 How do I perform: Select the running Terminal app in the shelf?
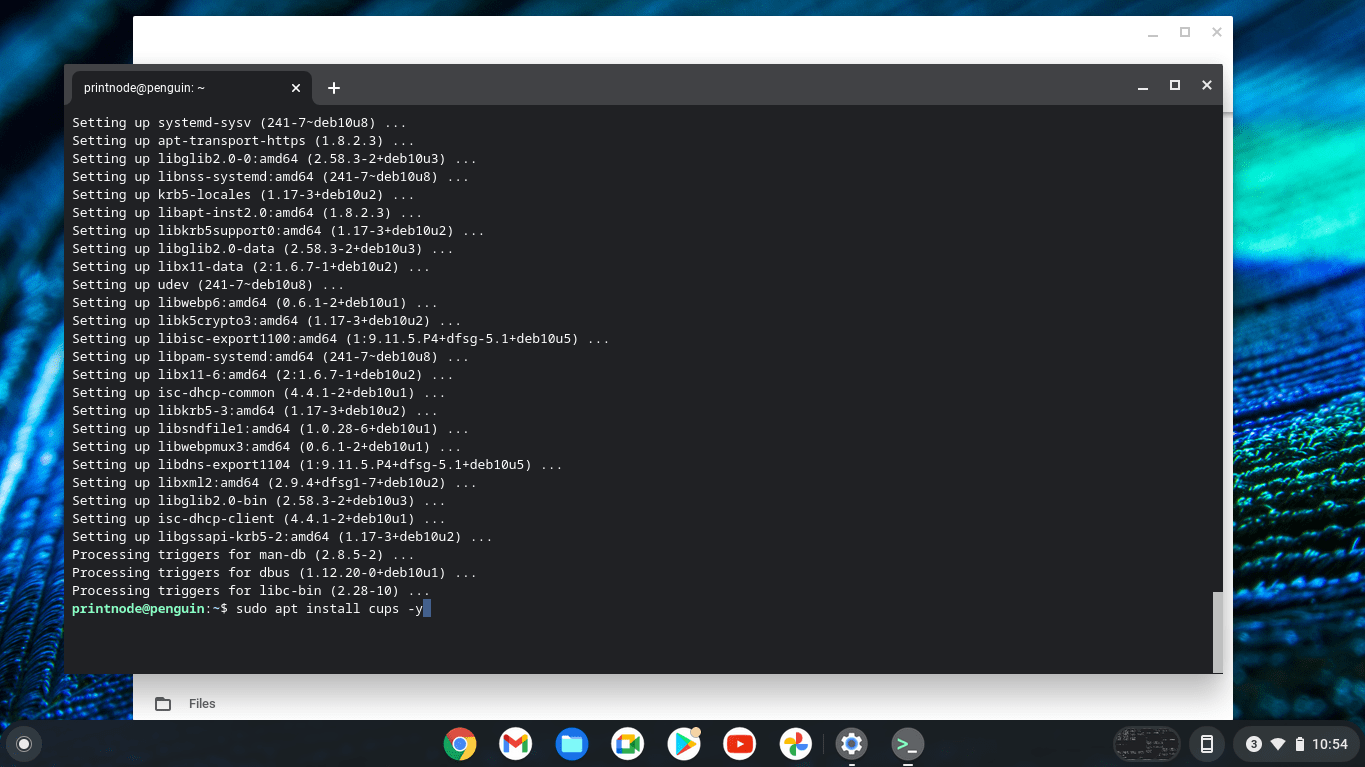[907, 744]
